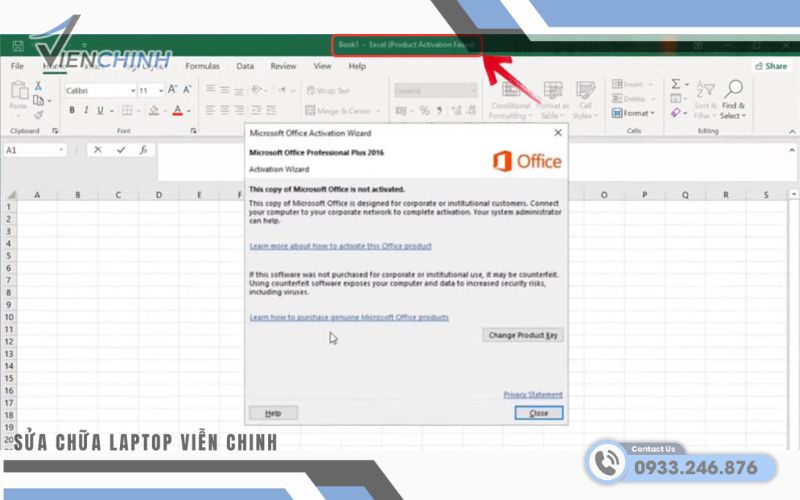Screen dimensions: 800x500
Task: Click the Conditional Formatting icon
Action: click(511, 90)
